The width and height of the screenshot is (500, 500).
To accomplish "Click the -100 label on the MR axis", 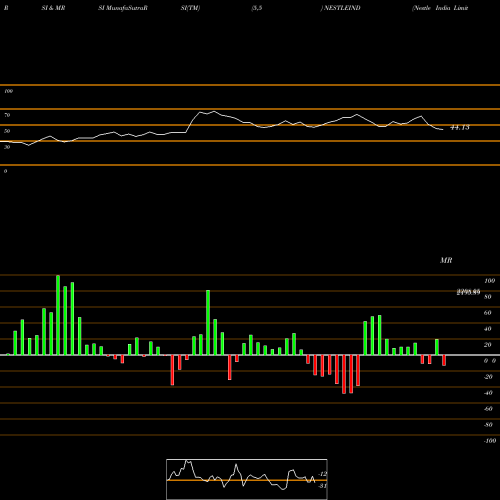I will pos(490,441).
